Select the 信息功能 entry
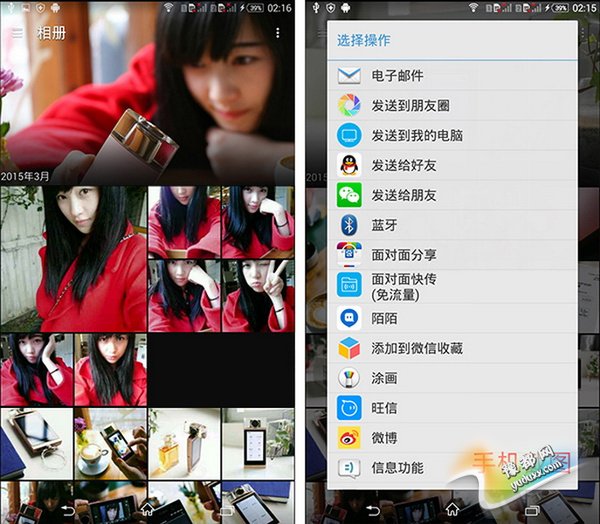 (x=397, y=467)
